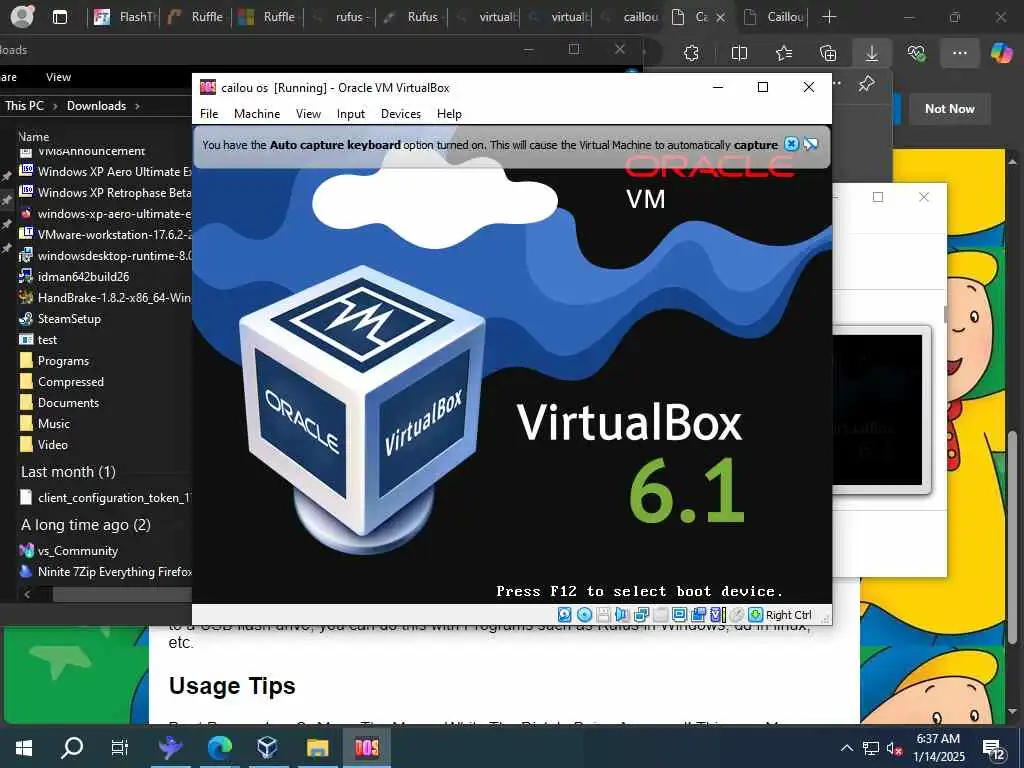Open Edge Extensions puzzle icon
This screenshot has height=768, width=1024.
(x=692, y=53)
